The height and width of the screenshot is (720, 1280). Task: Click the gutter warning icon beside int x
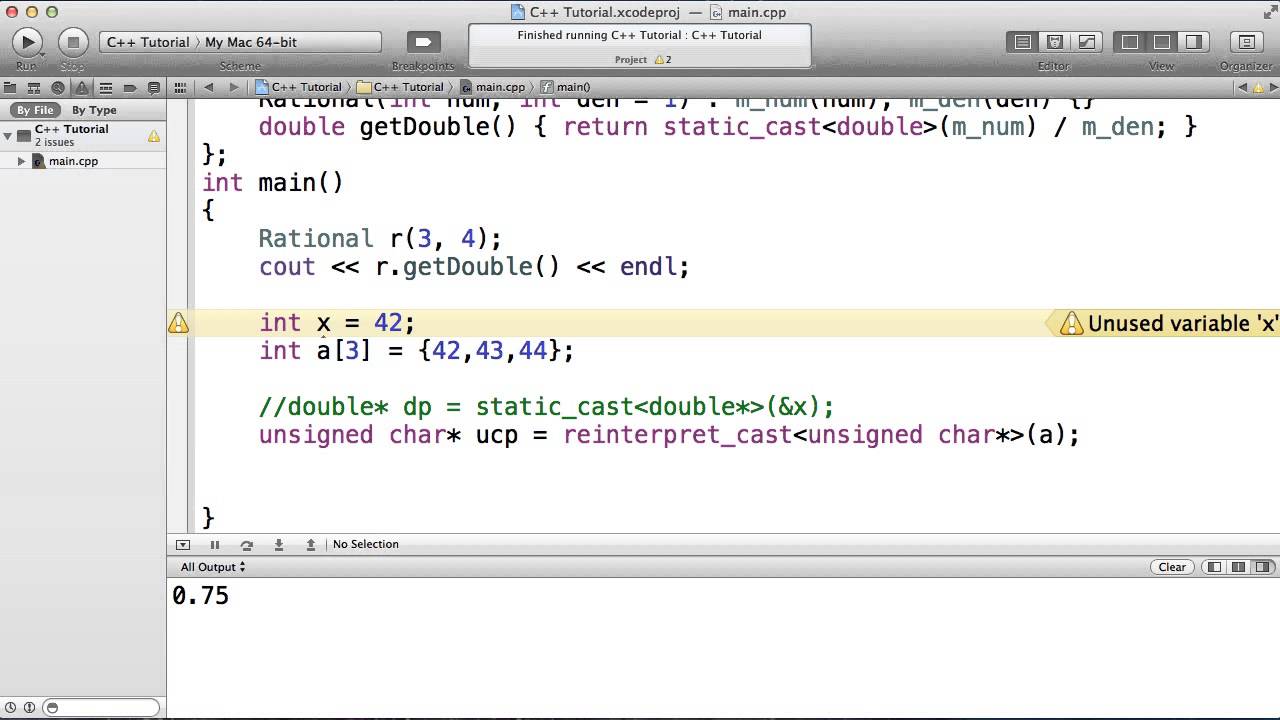(x=178, y=323)
